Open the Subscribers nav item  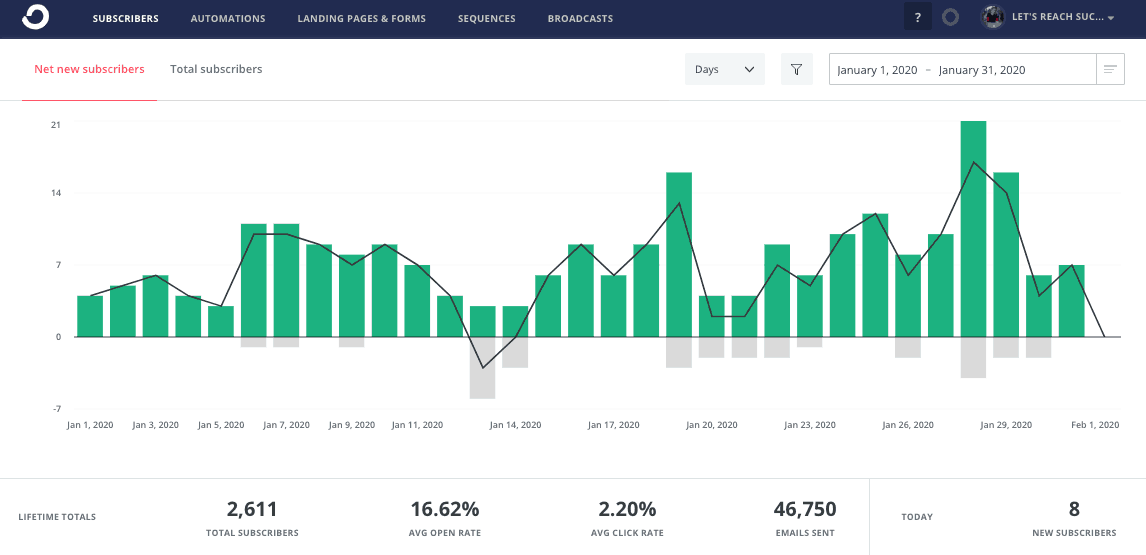pyautogui.click(x=125, y=18)
